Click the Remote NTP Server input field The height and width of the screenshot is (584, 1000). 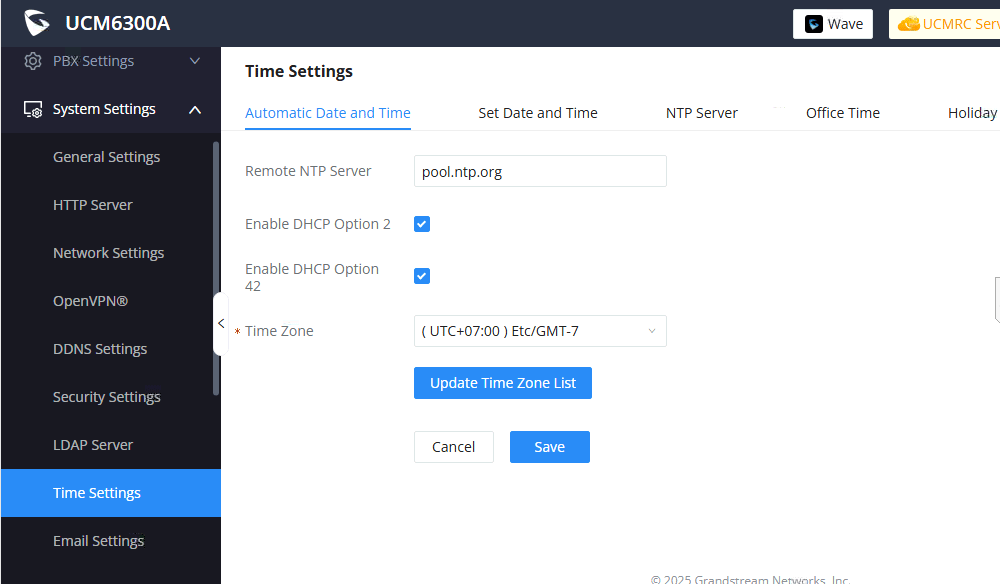point(540,171)
